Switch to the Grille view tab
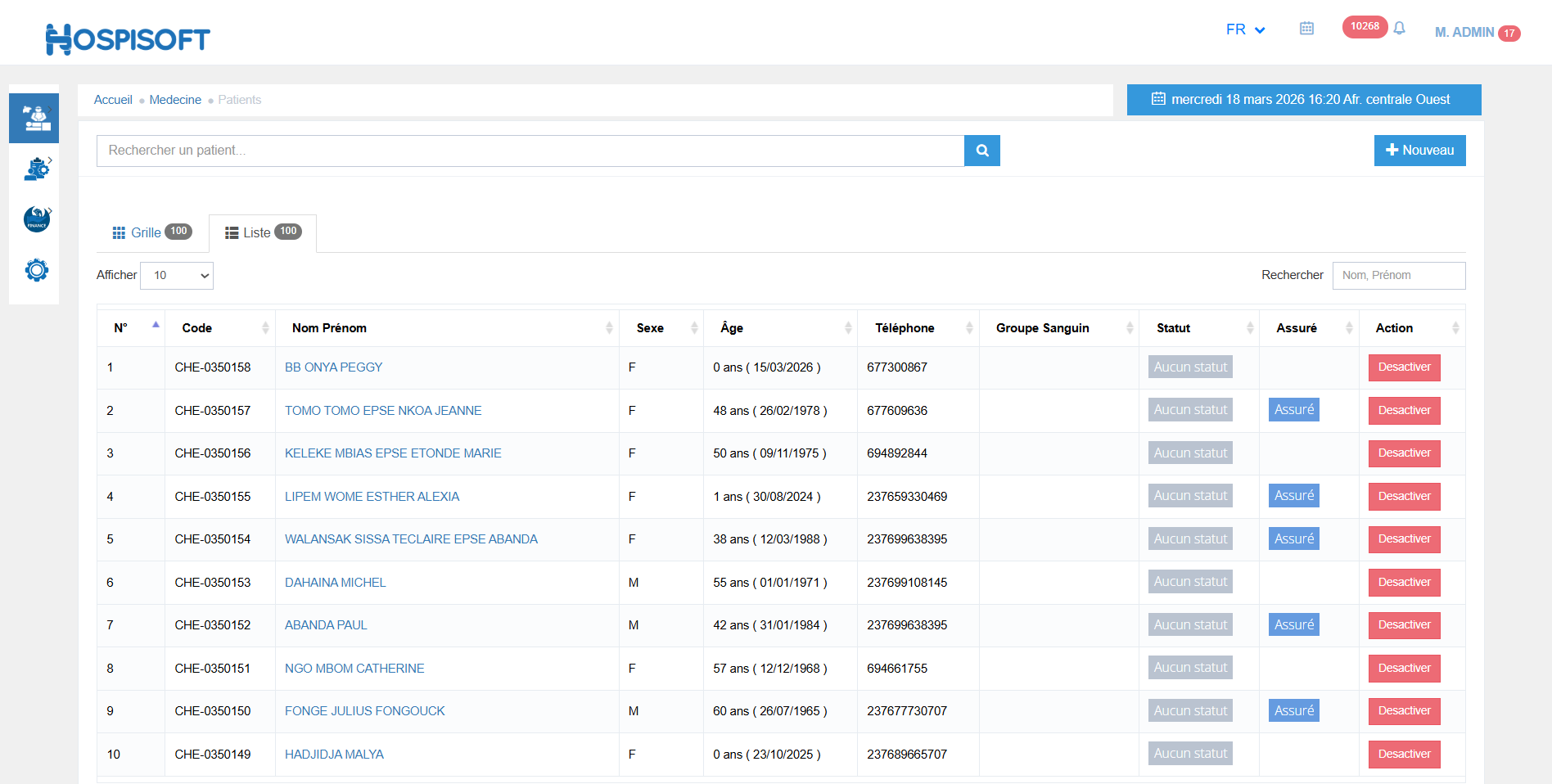Viewport: 1552px width, 784px height. point(151,232)
